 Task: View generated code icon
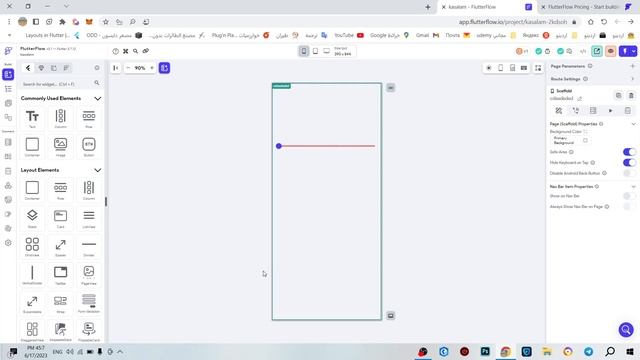tap(583, 51)
